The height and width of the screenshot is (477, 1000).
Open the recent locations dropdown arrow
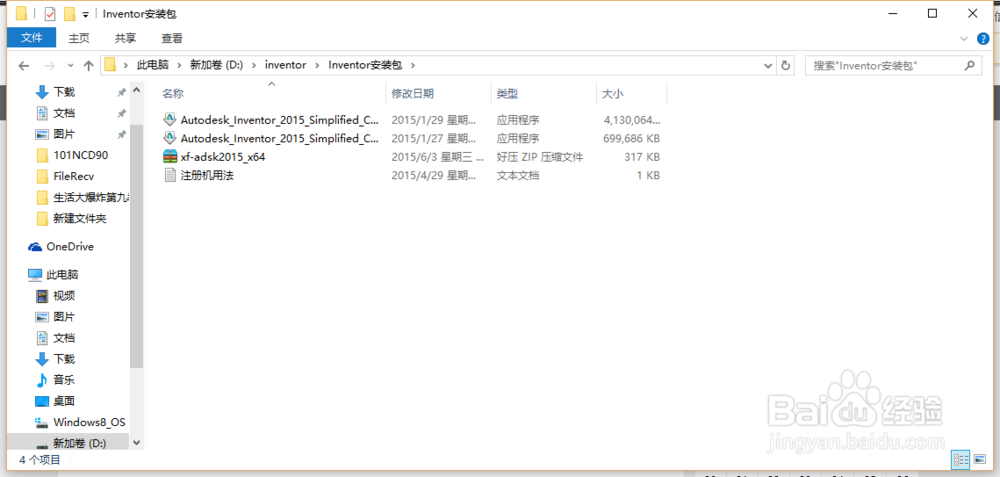pos(70,65)
